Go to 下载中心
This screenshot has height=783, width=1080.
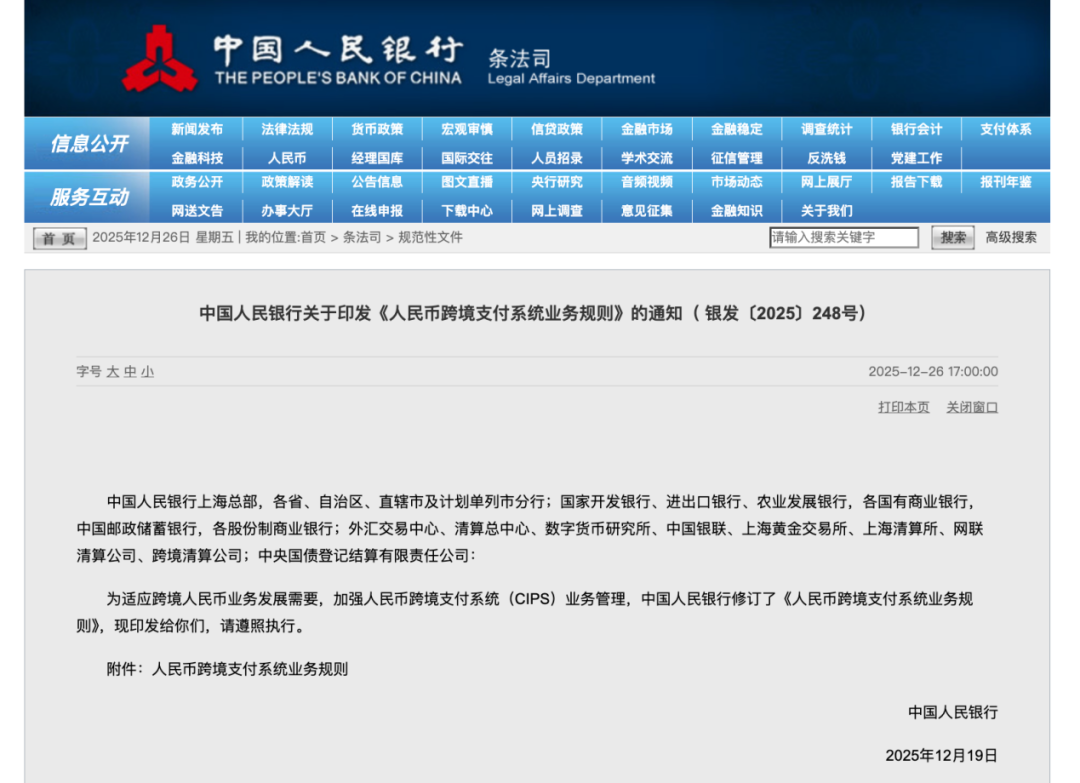pyautogui.click(x=467, y=211)
